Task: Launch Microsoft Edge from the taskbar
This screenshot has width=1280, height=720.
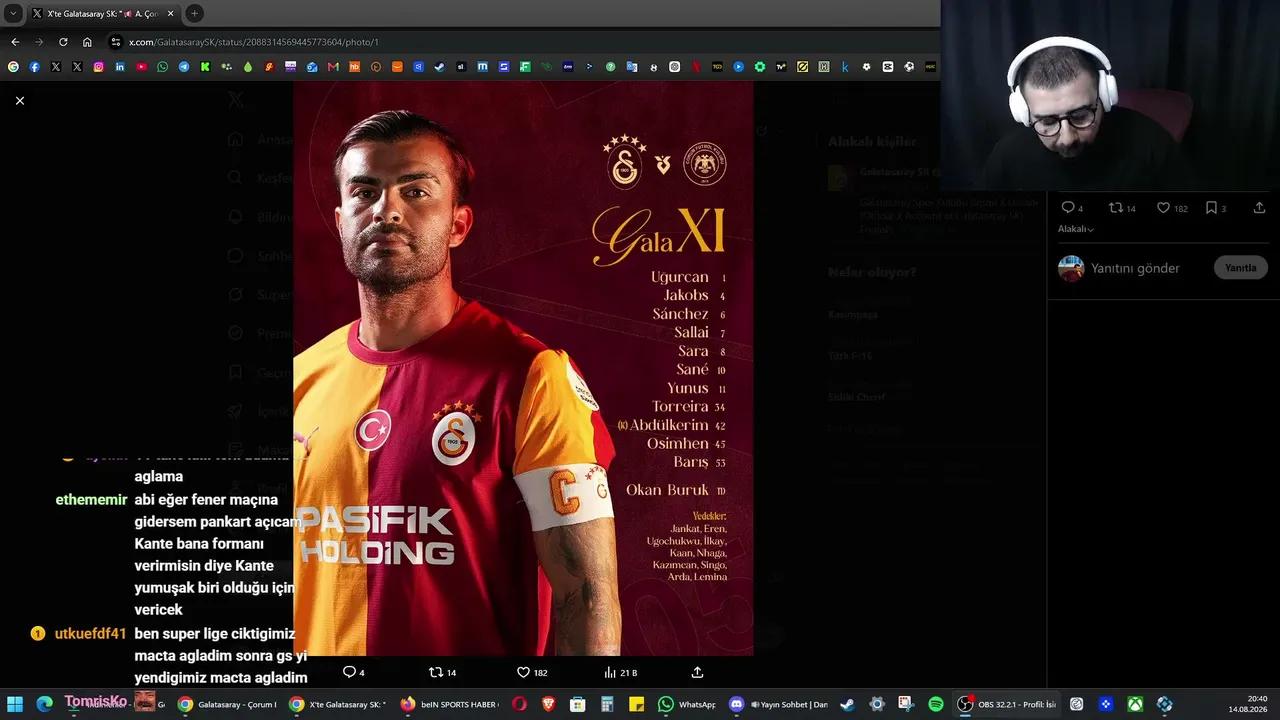Action: 44,704
